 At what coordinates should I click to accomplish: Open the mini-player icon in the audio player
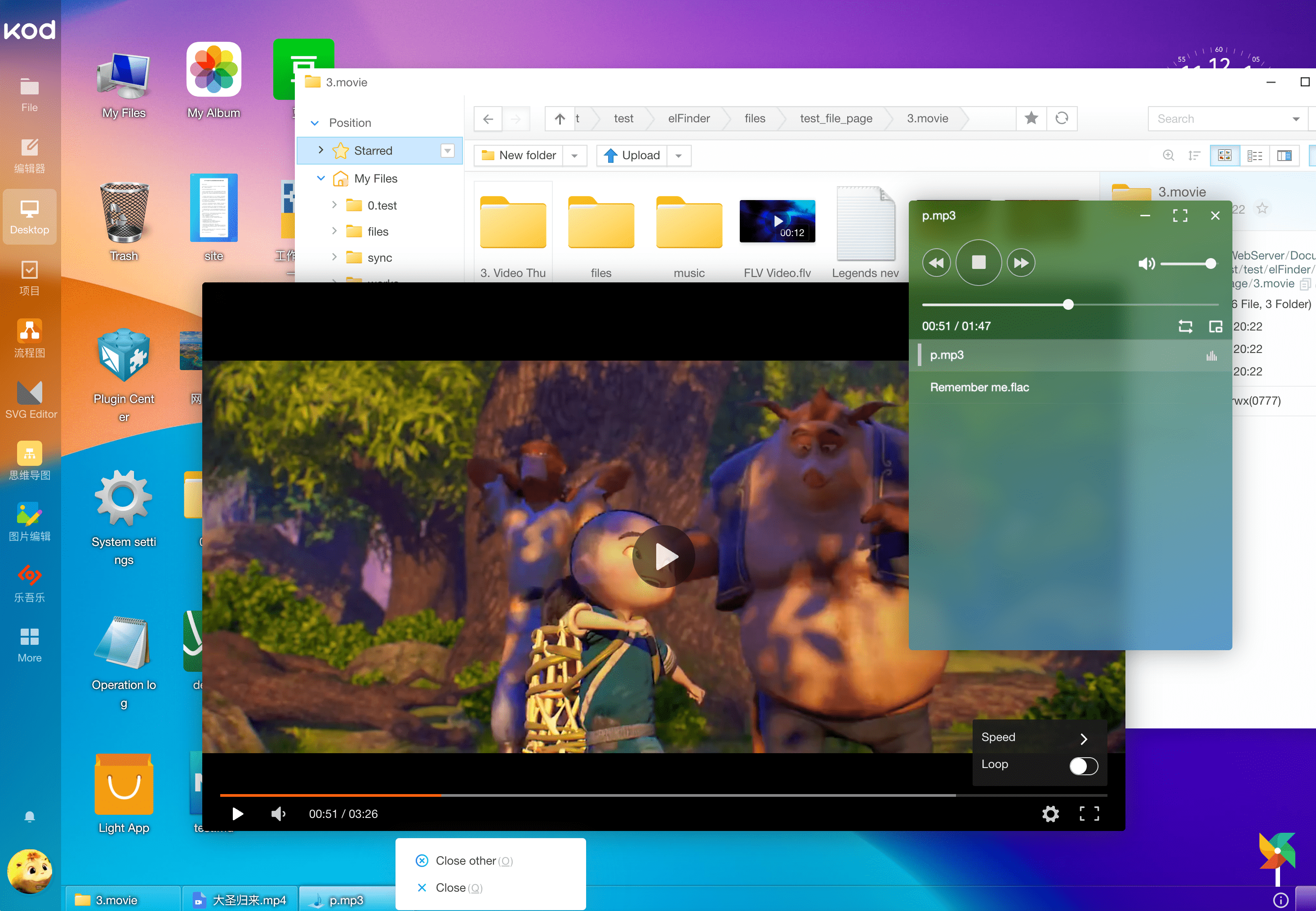click(x=1215, y=326)
